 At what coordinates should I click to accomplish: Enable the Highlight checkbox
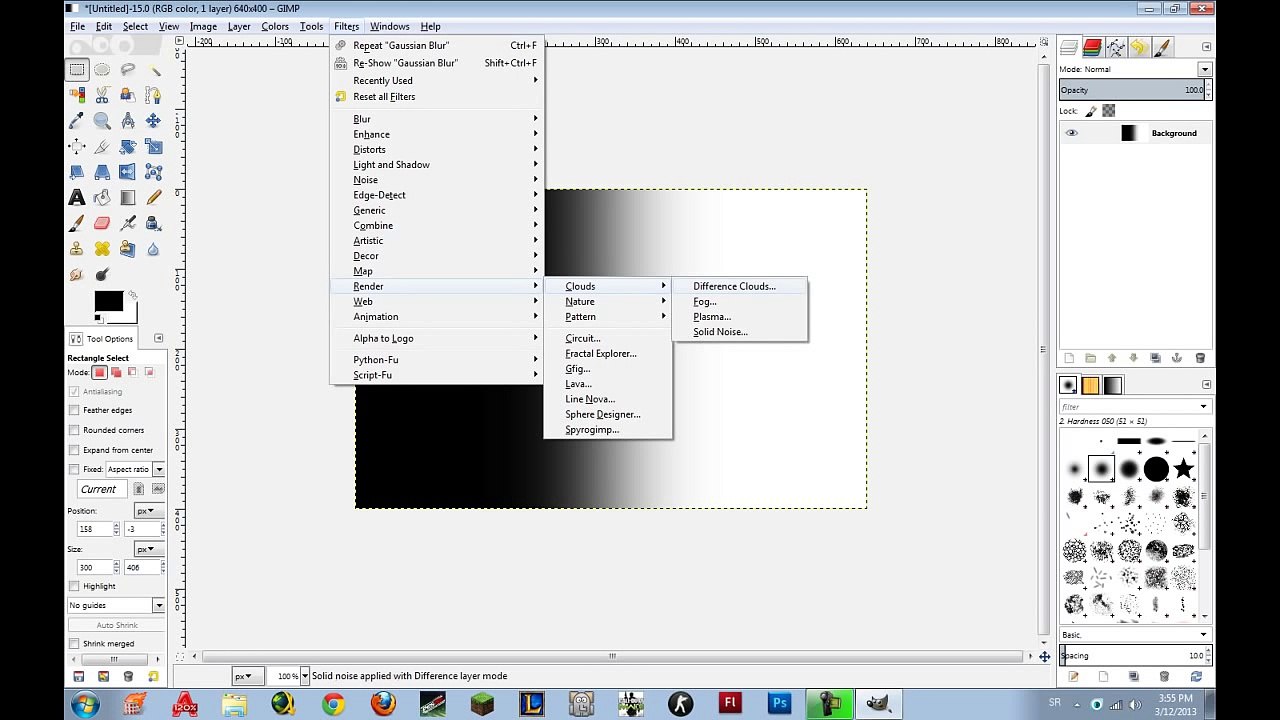[74, 586]
